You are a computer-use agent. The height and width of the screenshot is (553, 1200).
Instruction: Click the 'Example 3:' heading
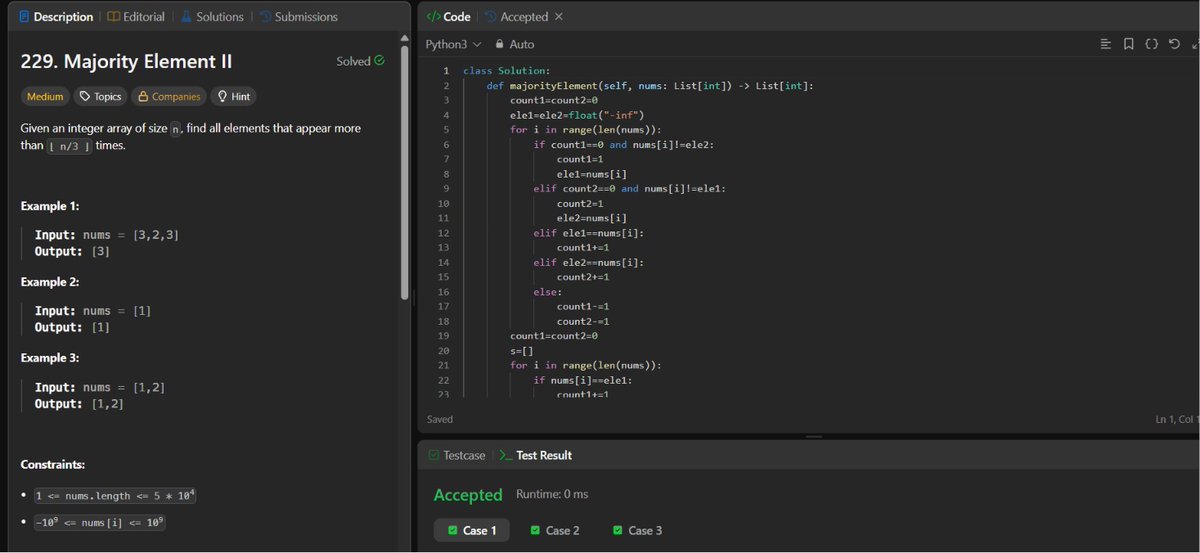pos(50,358)
